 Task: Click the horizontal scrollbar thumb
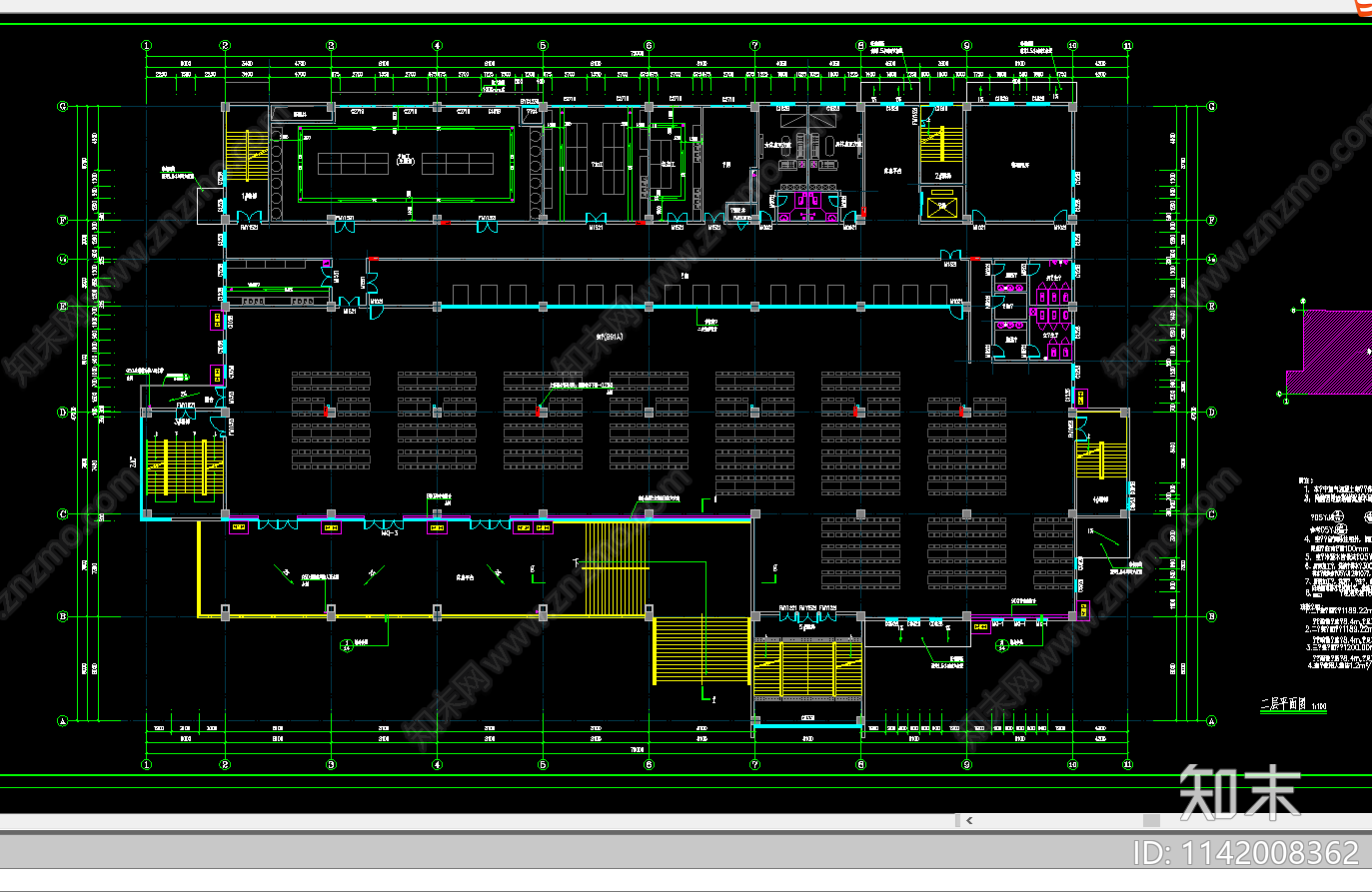point(1152,821)
